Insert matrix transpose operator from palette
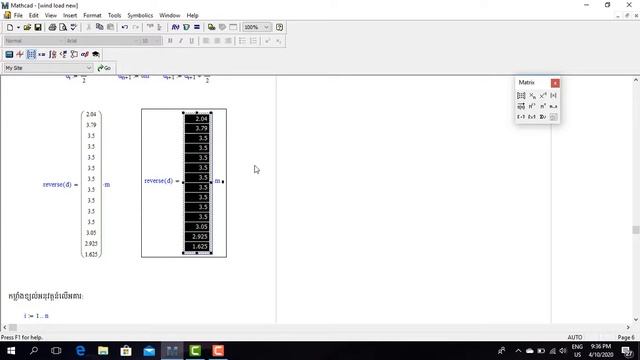 pos(543,106)
